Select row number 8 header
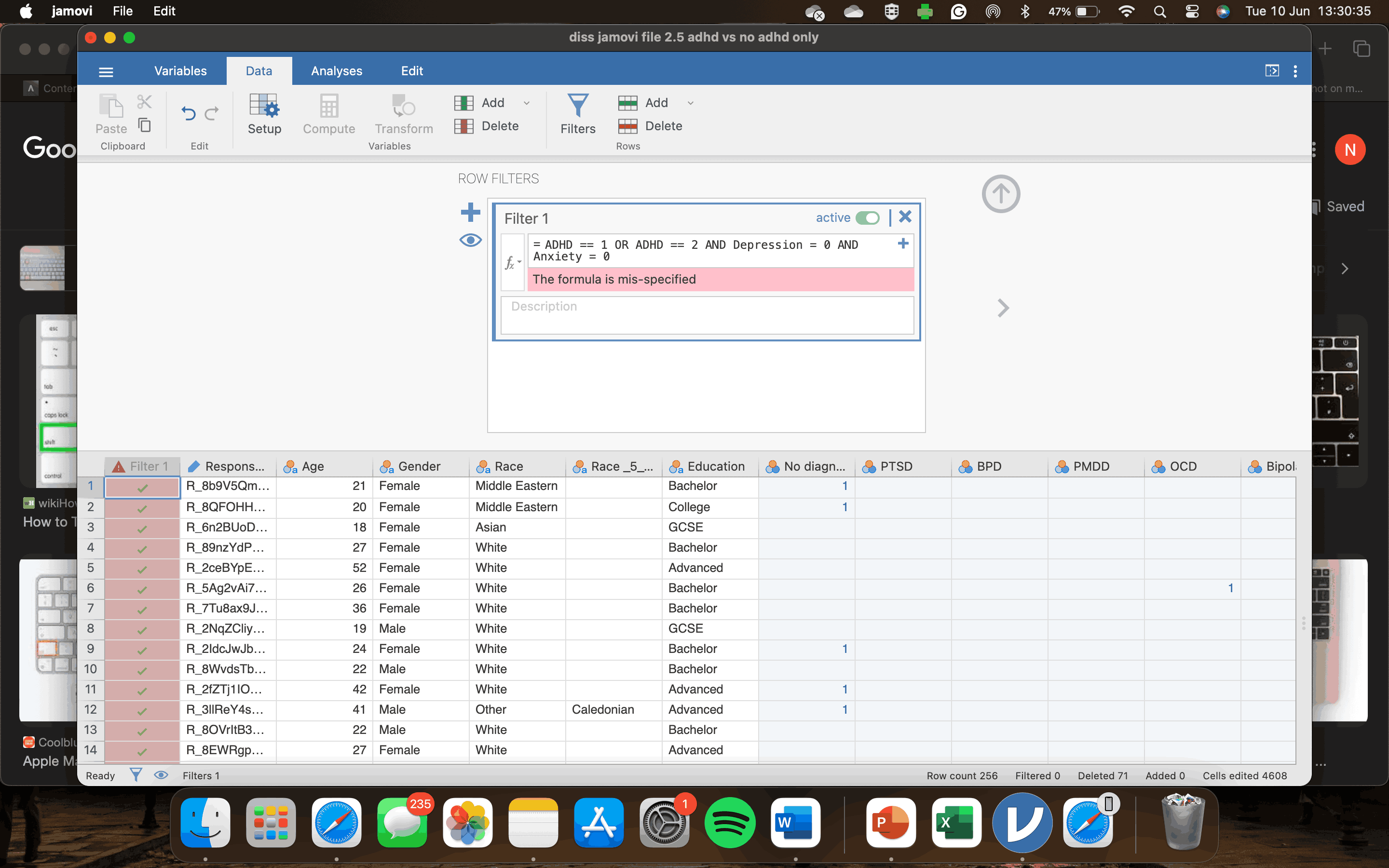 point(90,629)
